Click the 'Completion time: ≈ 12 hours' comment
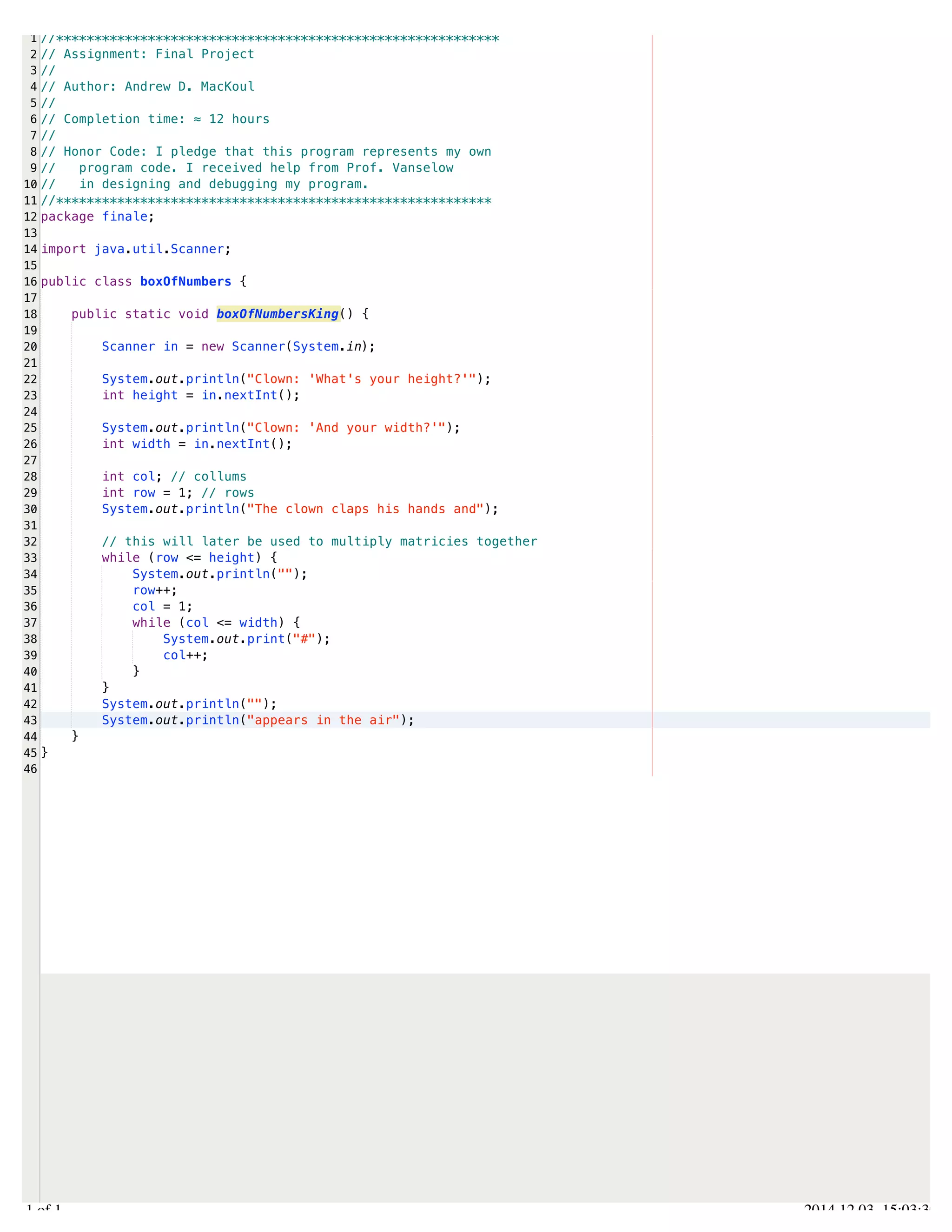This screenshot has width=952, height=1232. click(166, 119)
